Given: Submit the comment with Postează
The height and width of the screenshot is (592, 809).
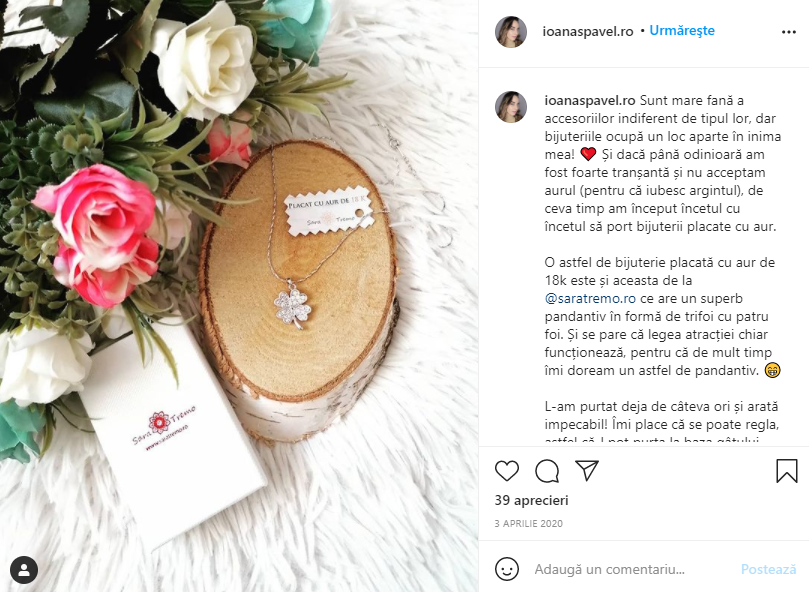Looking at the screenshot, I should click(x=768, y=569).
